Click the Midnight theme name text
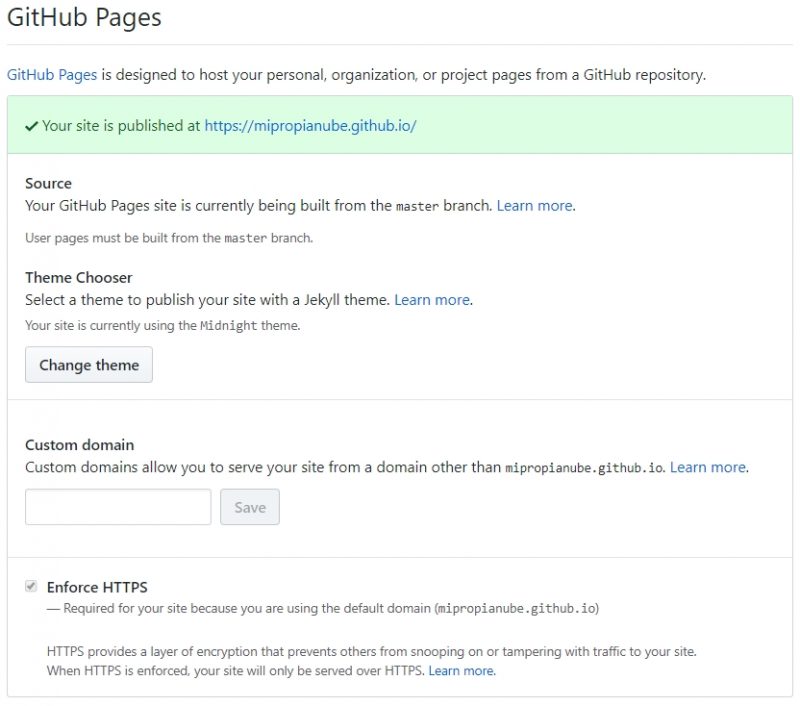Image resolution: width=800 pixels, height=706 pixels. point(228,325)
